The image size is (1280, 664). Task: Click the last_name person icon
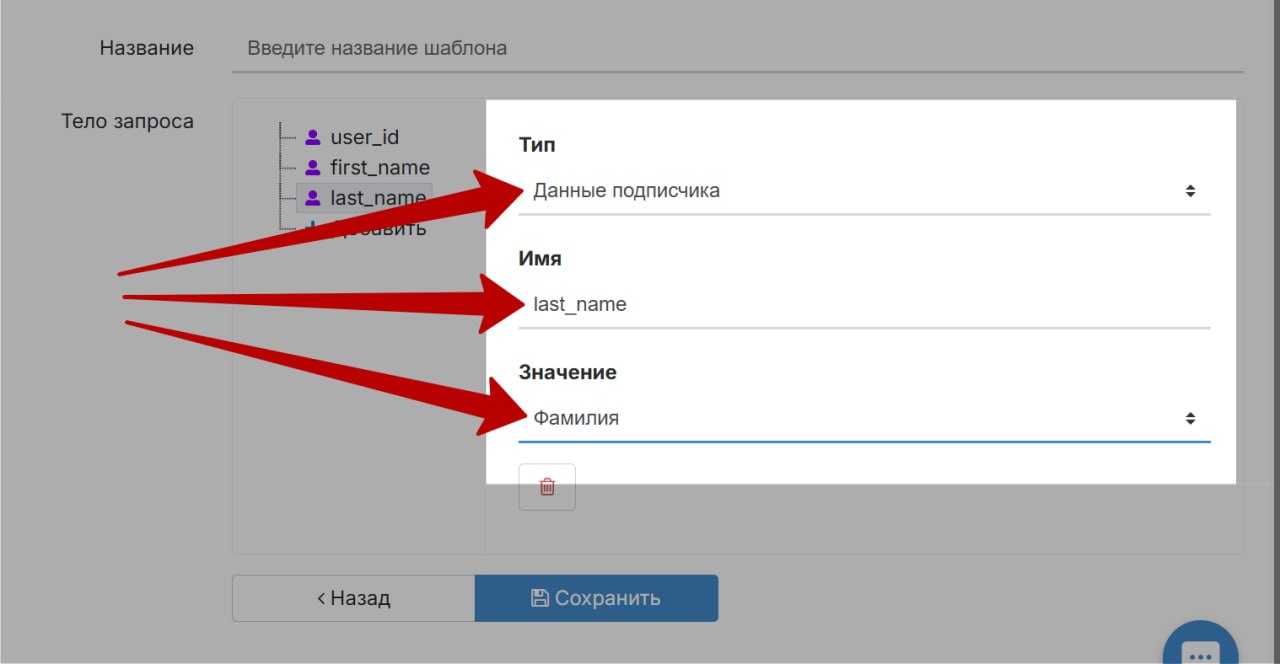[312, 198]
